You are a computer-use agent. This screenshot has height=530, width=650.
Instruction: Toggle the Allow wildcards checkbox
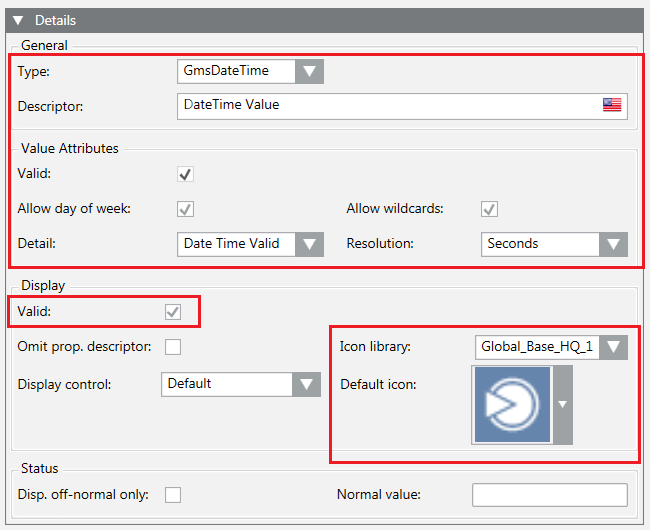[490, 209]
